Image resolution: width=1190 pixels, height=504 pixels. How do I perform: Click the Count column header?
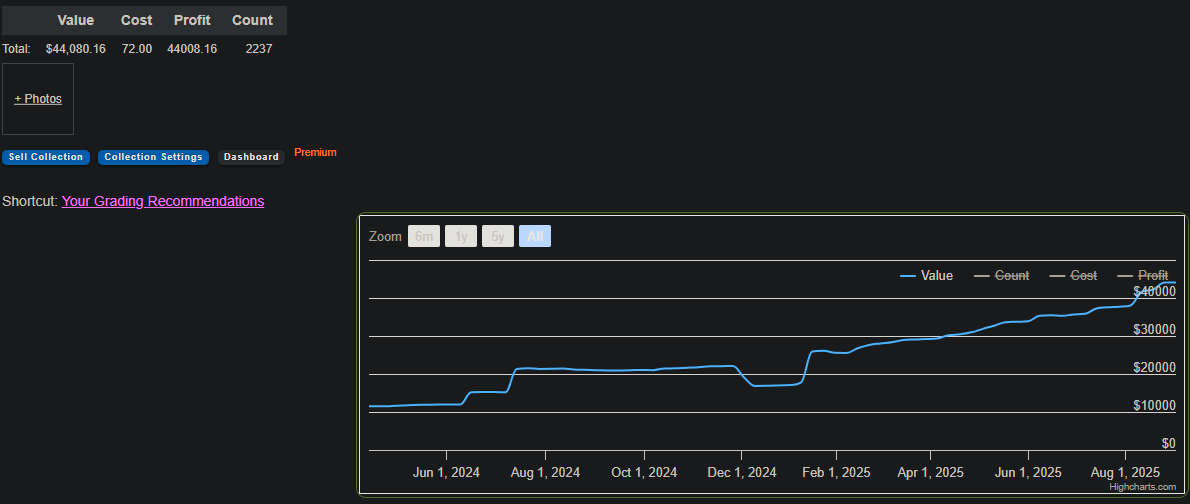pyautogui.click(x=252, y=20)
